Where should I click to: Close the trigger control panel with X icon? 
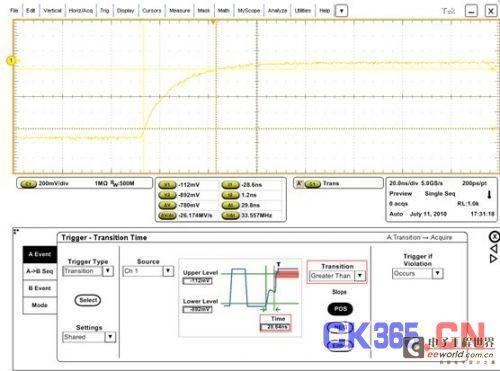(x=494, y=236)
